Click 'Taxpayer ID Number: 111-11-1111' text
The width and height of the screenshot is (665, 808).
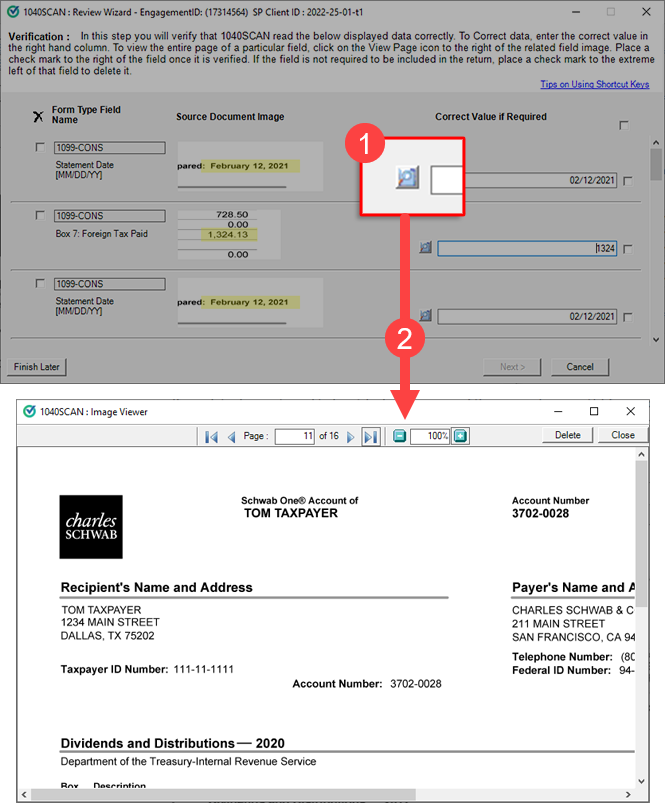pyautogui.click(x=147, y=669)
